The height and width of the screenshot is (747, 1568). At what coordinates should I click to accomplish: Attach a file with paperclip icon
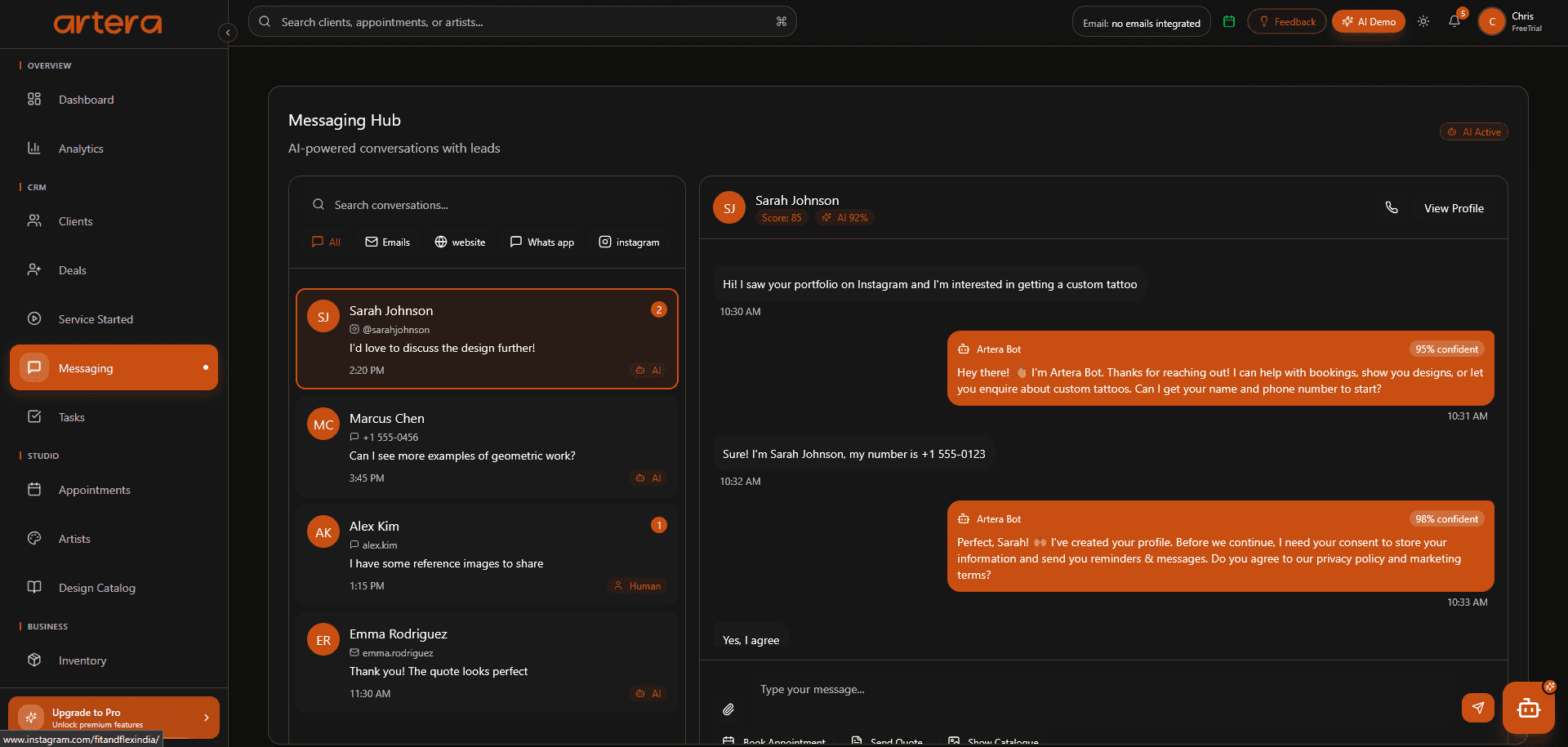point(728,709)
